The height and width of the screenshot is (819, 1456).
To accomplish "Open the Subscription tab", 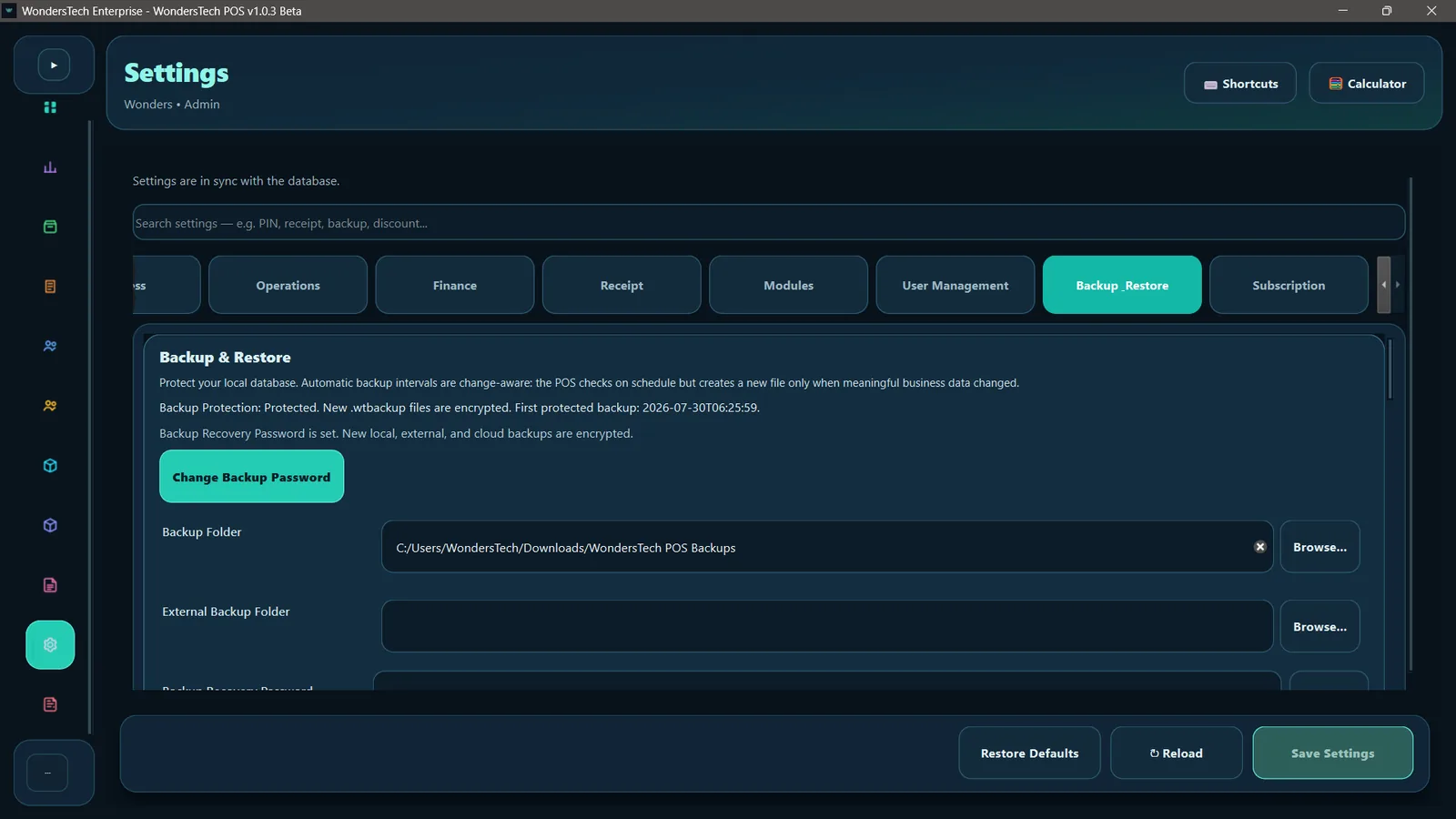I will click(1289, 285).
